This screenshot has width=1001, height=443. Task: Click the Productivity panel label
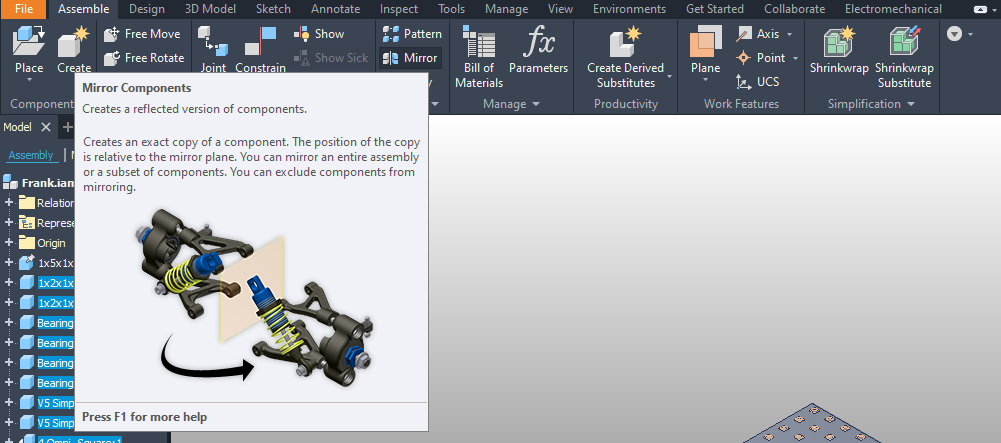(x=626, y=103)
